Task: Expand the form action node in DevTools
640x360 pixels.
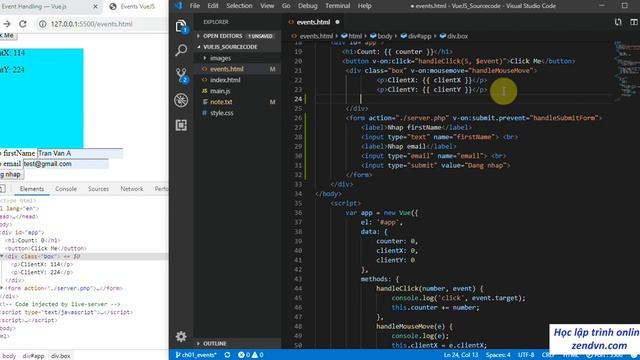Action: tap(2, 288)
